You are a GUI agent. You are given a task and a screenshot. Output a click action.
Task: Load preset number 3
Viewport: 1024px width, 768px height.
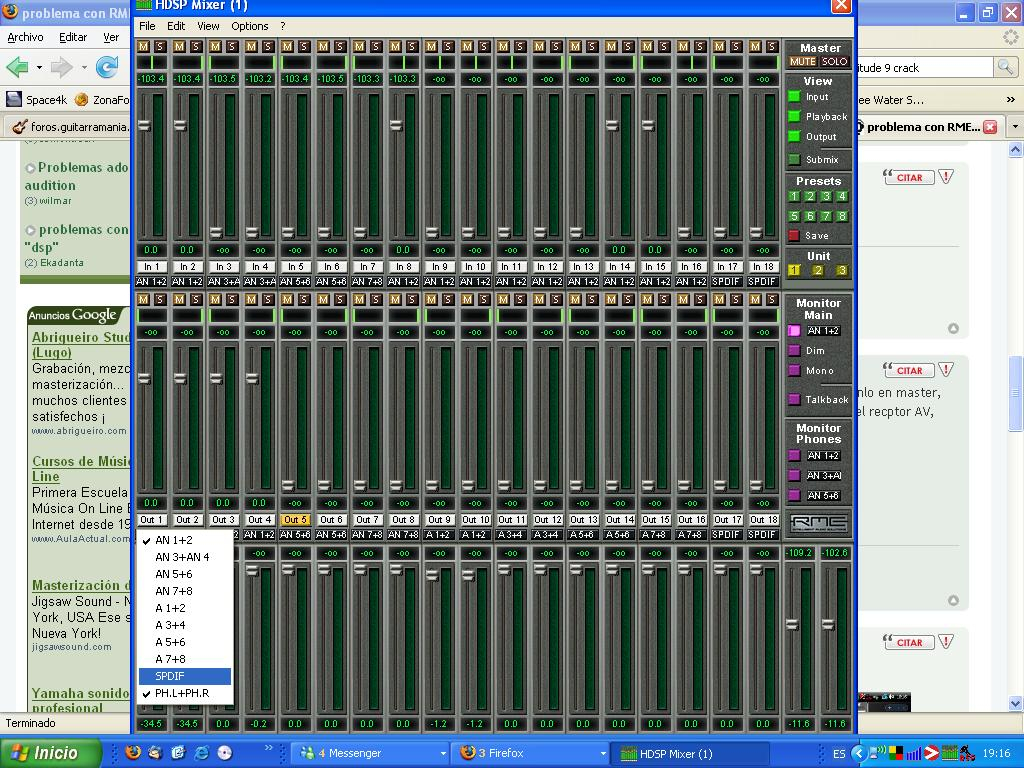click(826, 197)
